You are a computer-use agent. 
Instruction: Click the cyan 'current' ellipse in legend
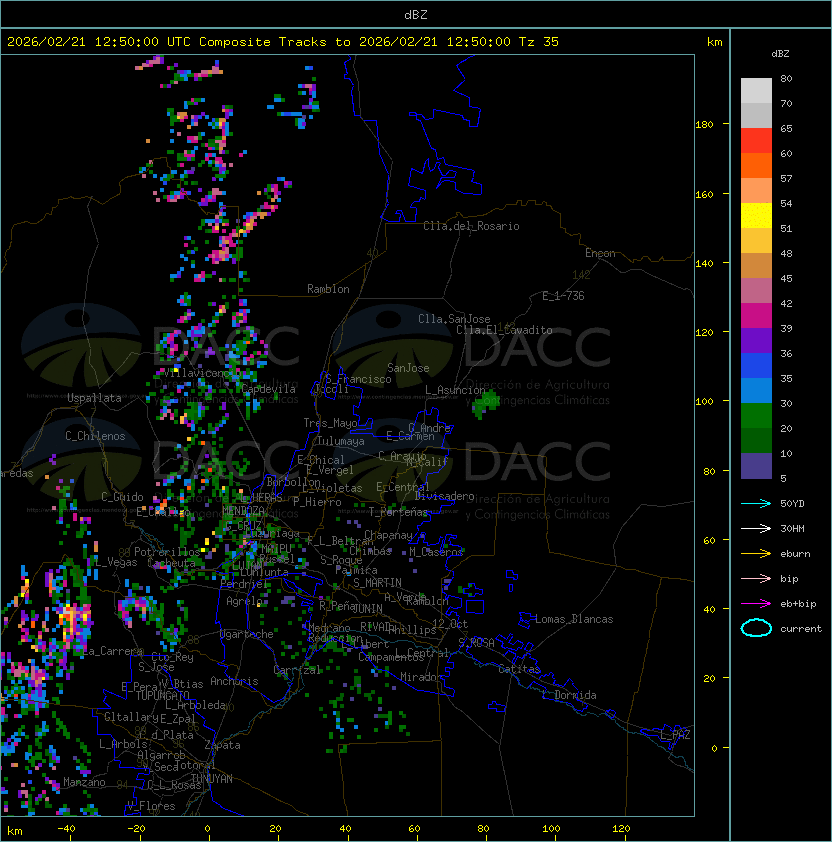point(756,628)
